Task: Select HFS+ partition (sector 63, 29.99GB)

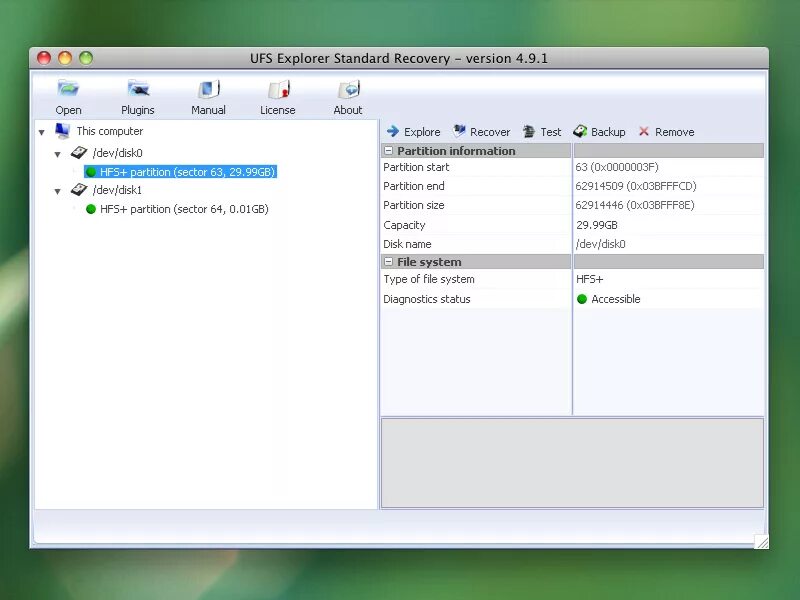Action: click(181, 172)
